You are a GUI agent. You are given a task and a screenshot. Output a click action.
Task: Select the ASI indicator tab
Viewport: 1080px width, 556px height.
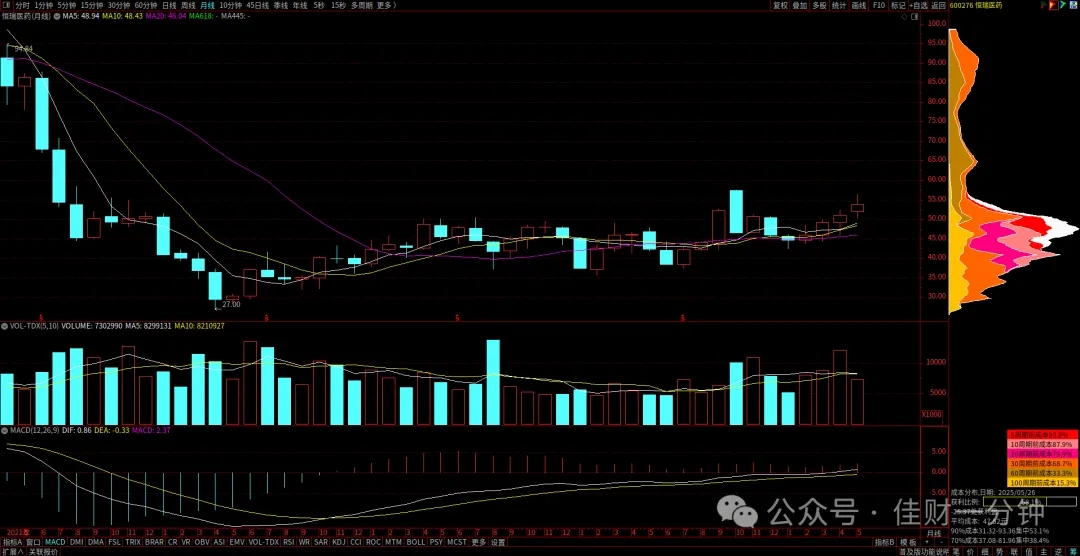click(x=219, y=542)
